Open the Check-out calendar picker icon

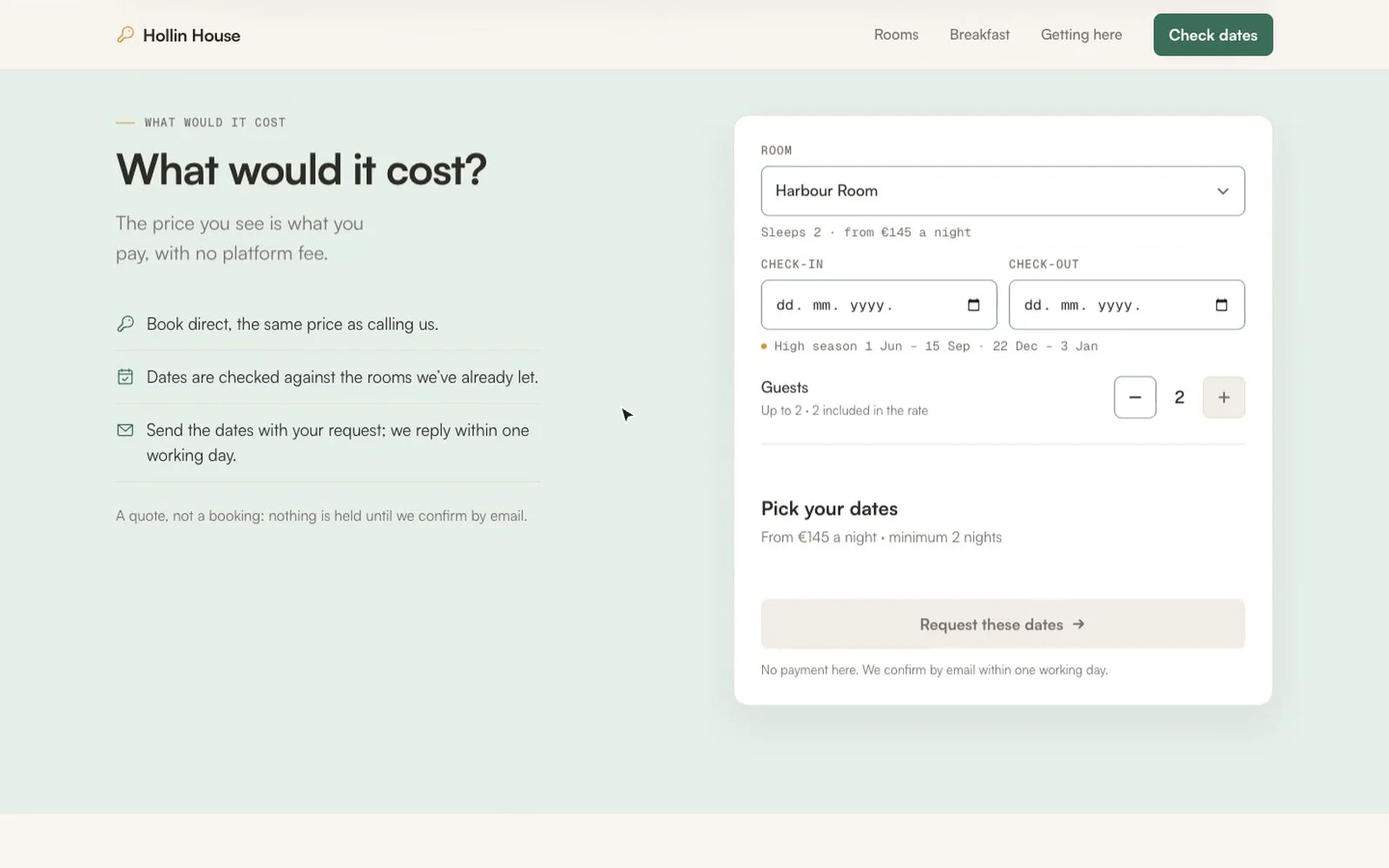(1221, 305)
